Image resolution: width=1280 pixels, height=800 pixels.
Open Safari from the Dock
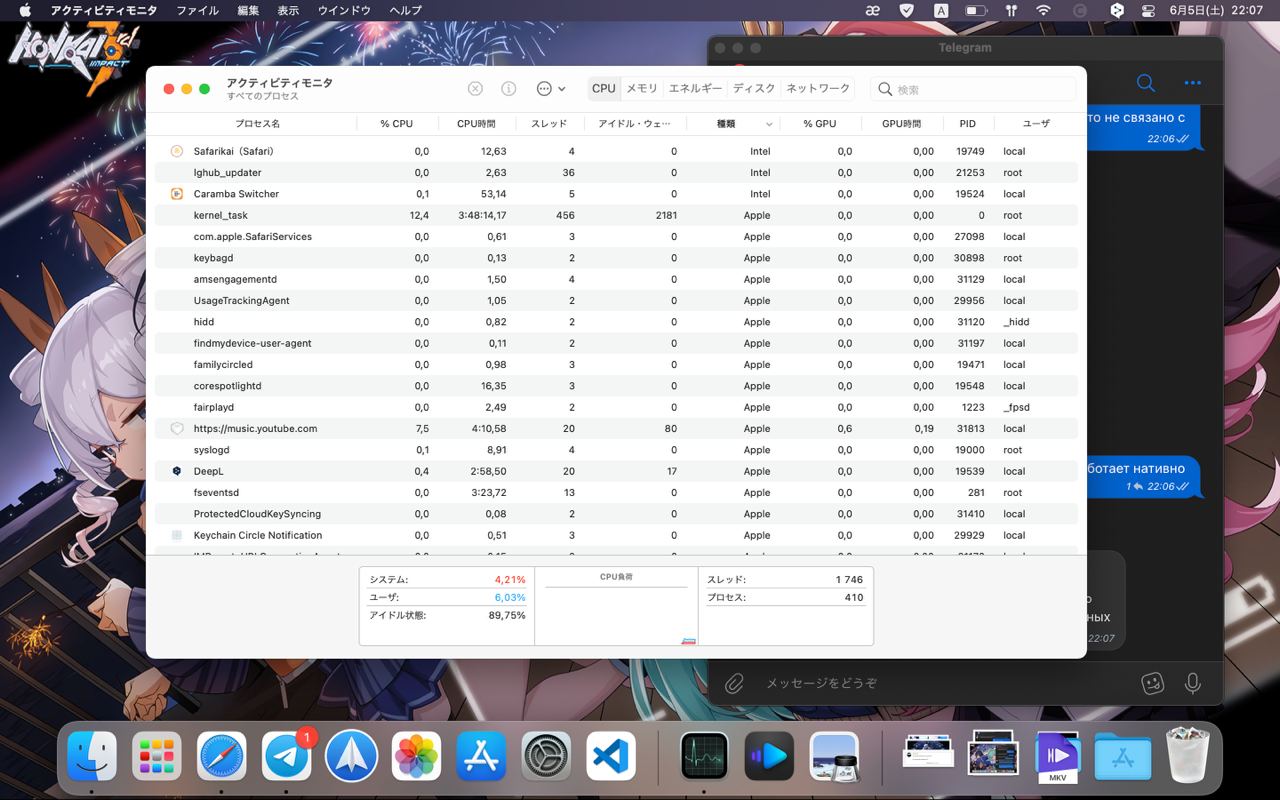pos(222,756)
